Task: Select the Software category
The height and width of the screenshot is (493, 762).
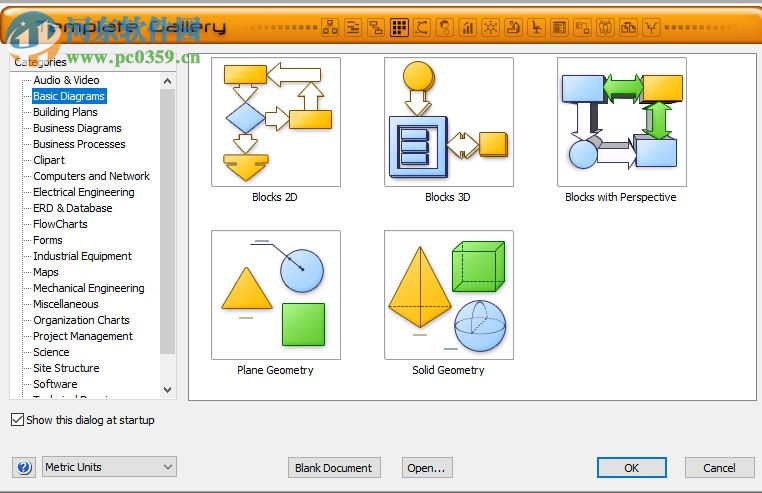Action: click(55, 384)
